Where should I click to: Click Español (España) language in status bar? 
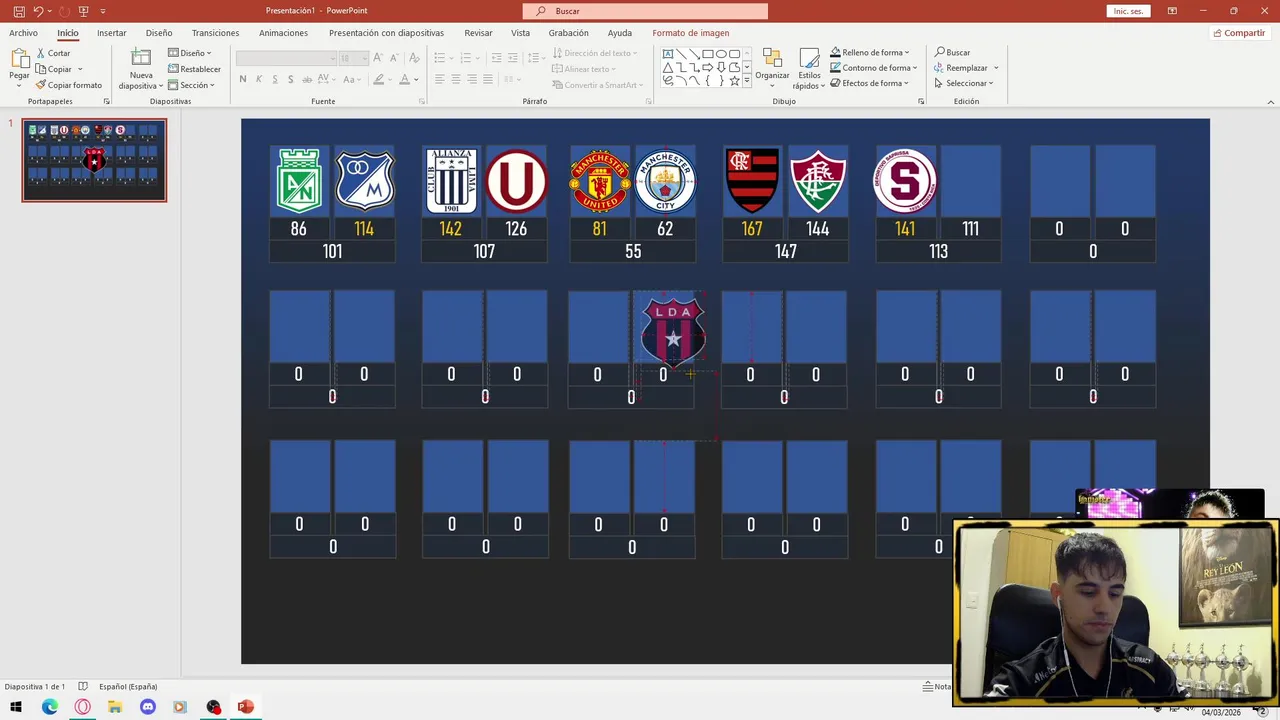click(128, 687)
